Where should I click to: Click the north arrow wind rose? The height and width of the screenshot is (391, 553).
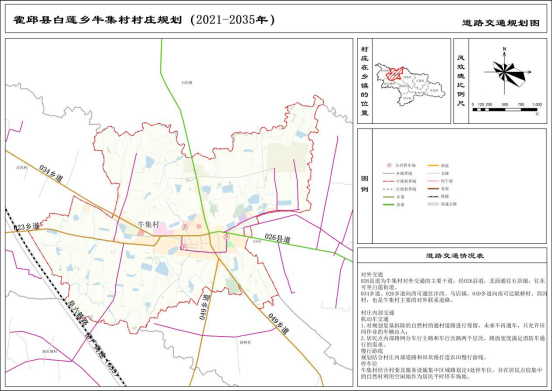[507, 71]
